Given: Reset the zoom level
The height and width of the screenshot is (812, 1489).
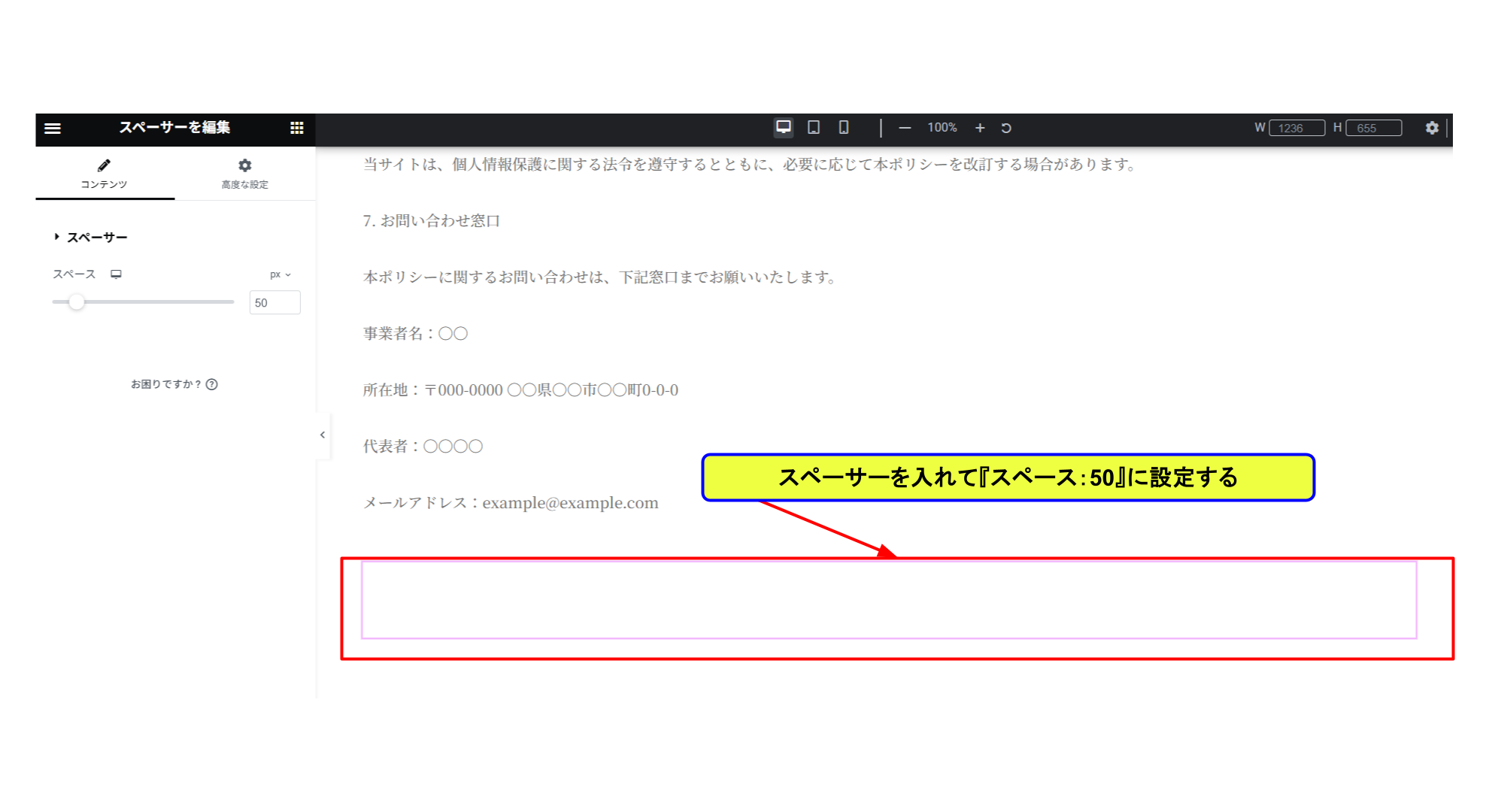Looking at the screenshot, I should coord(1006,129).
